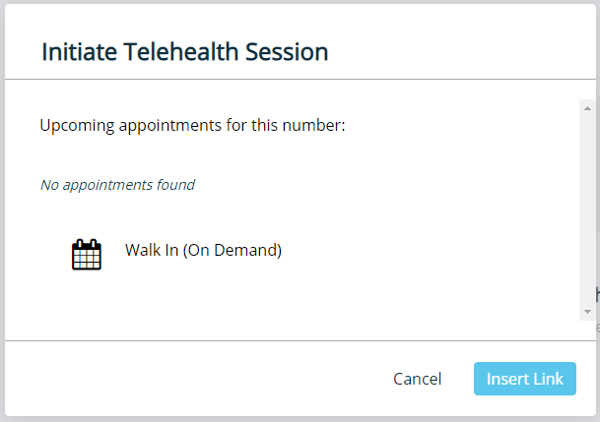Click the scrollbar down arrow
This screenshot has height=422, width=600.
pyautogui.click(x=587, y=312)
